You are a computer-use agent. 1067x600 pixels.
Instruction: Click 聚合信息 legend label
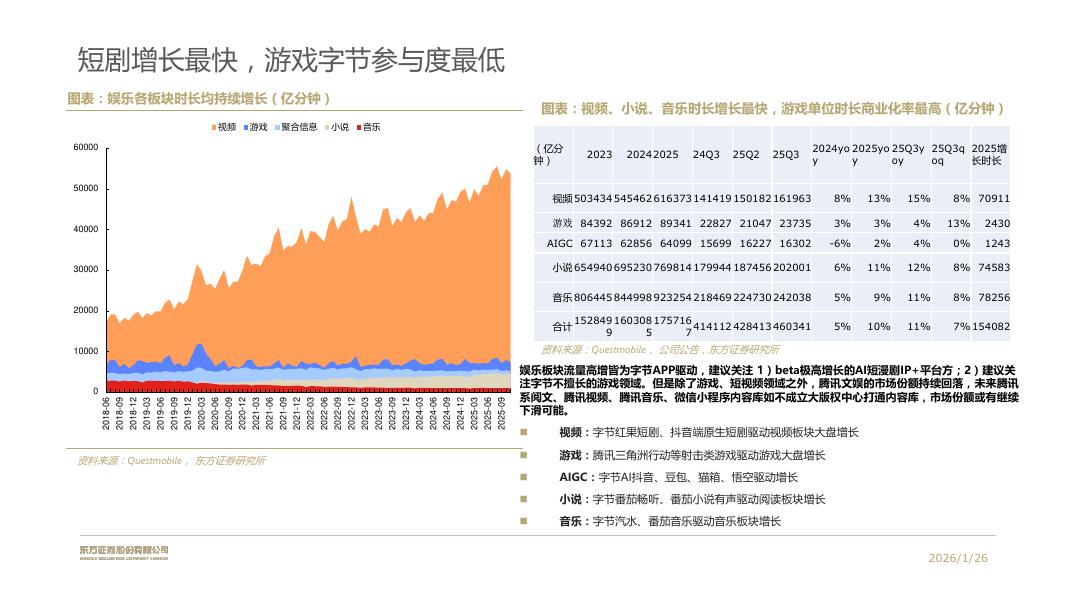click(x=299, y=127)
